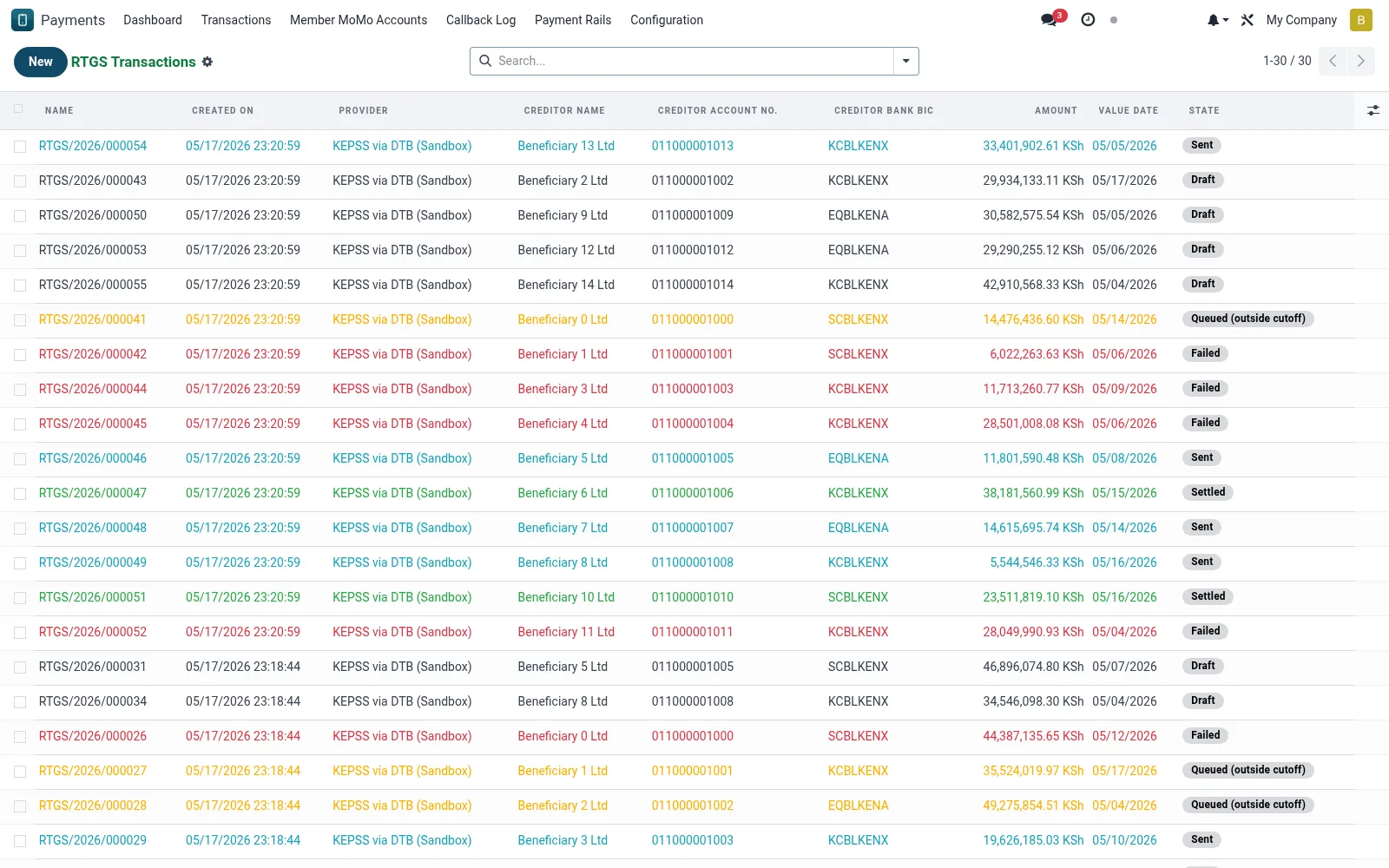Open the Callback Log menu
Screen dimensions: 1389x868
click(481, 20)
